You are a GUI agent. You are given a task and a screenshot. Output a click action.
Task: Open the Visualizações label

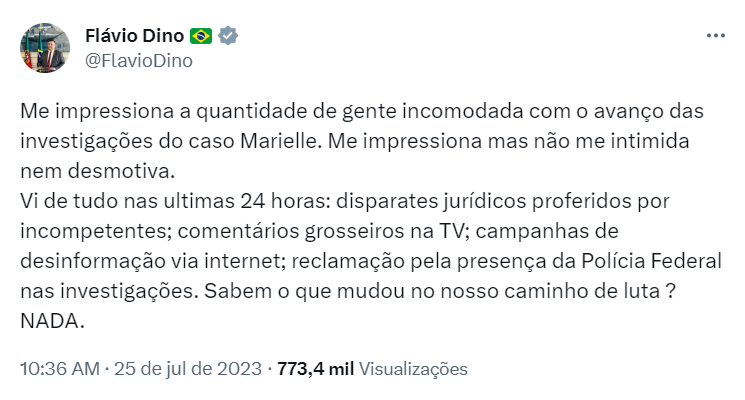tap(413, 368)
